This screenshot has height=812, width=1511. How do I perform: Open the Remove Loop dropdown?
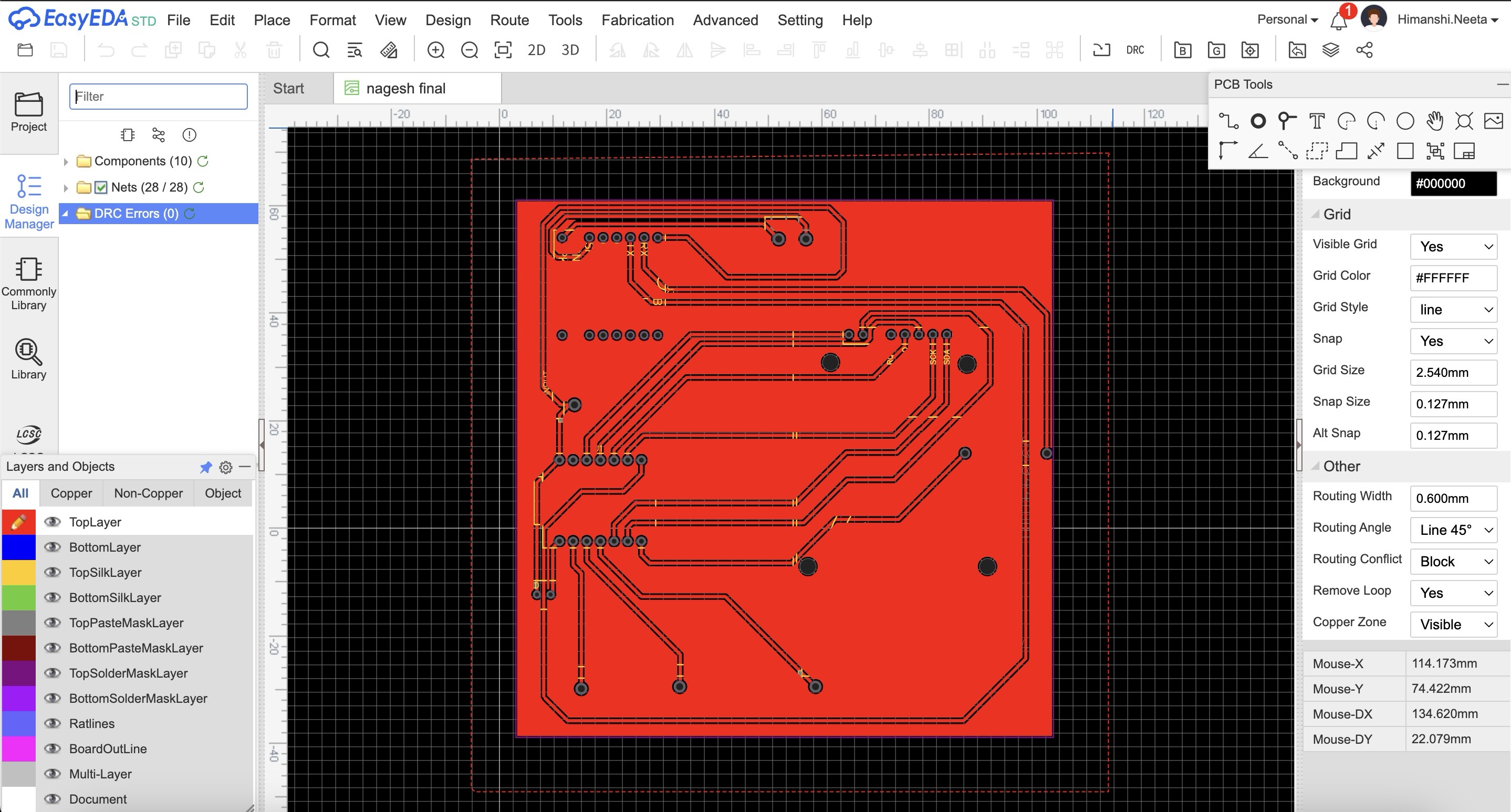click(1454, 593)
